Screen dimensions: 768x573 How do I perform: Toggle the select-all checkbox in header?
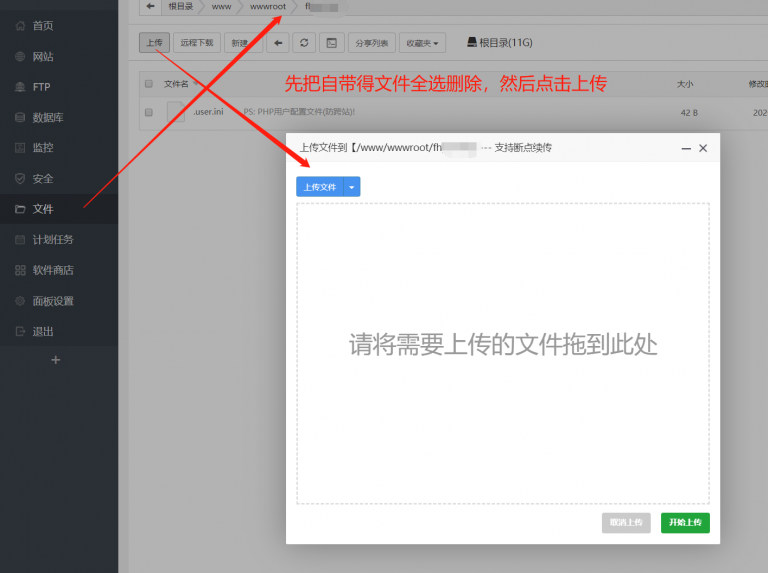click(x=149, y=84)
